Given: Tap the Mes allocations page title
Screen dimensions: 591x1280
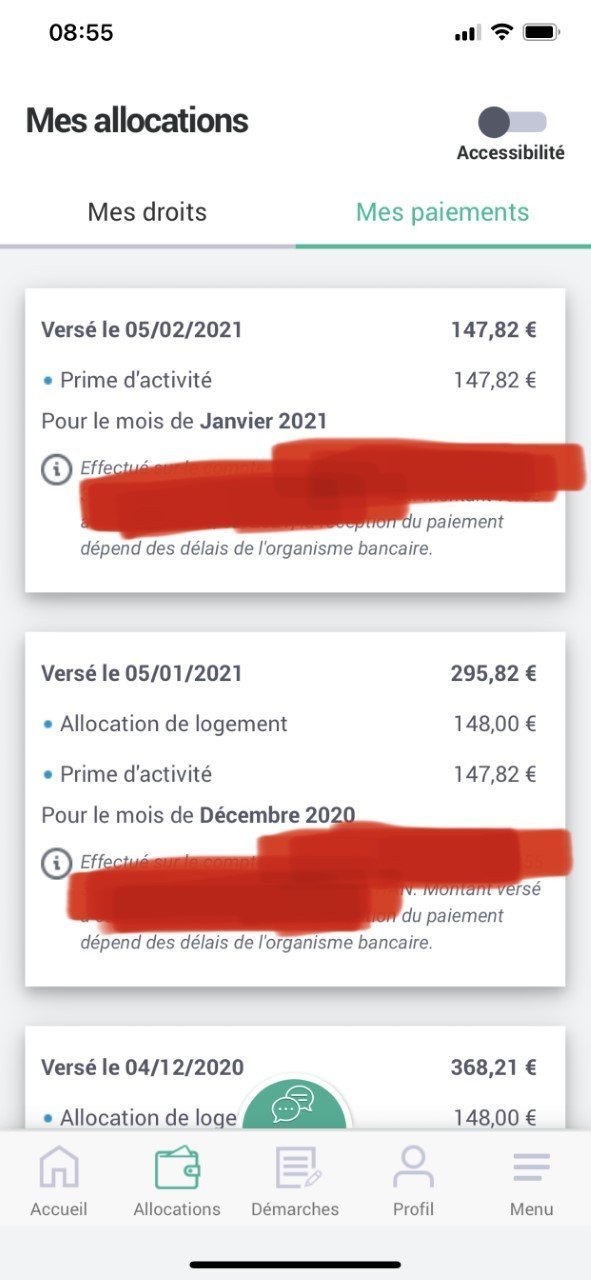Looking at the screenshot, I should pyautogui.click(x=137, y=121).
